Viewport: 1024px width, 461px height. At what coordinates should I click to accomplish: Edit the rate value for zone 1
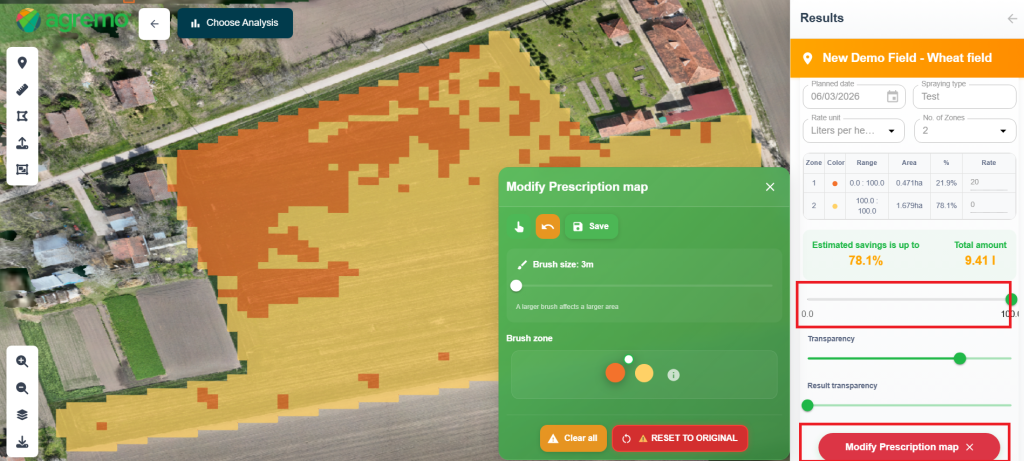click(x=988, y=183)
